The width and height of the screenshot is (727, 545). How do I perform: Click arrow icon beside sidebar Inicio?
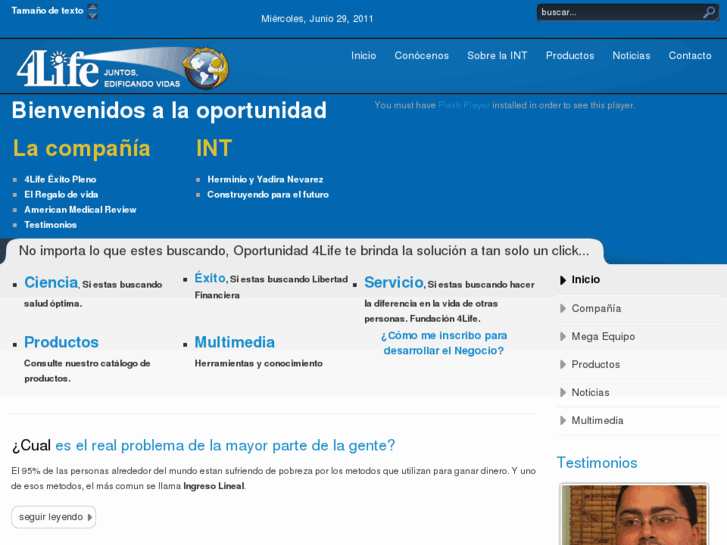563,280
